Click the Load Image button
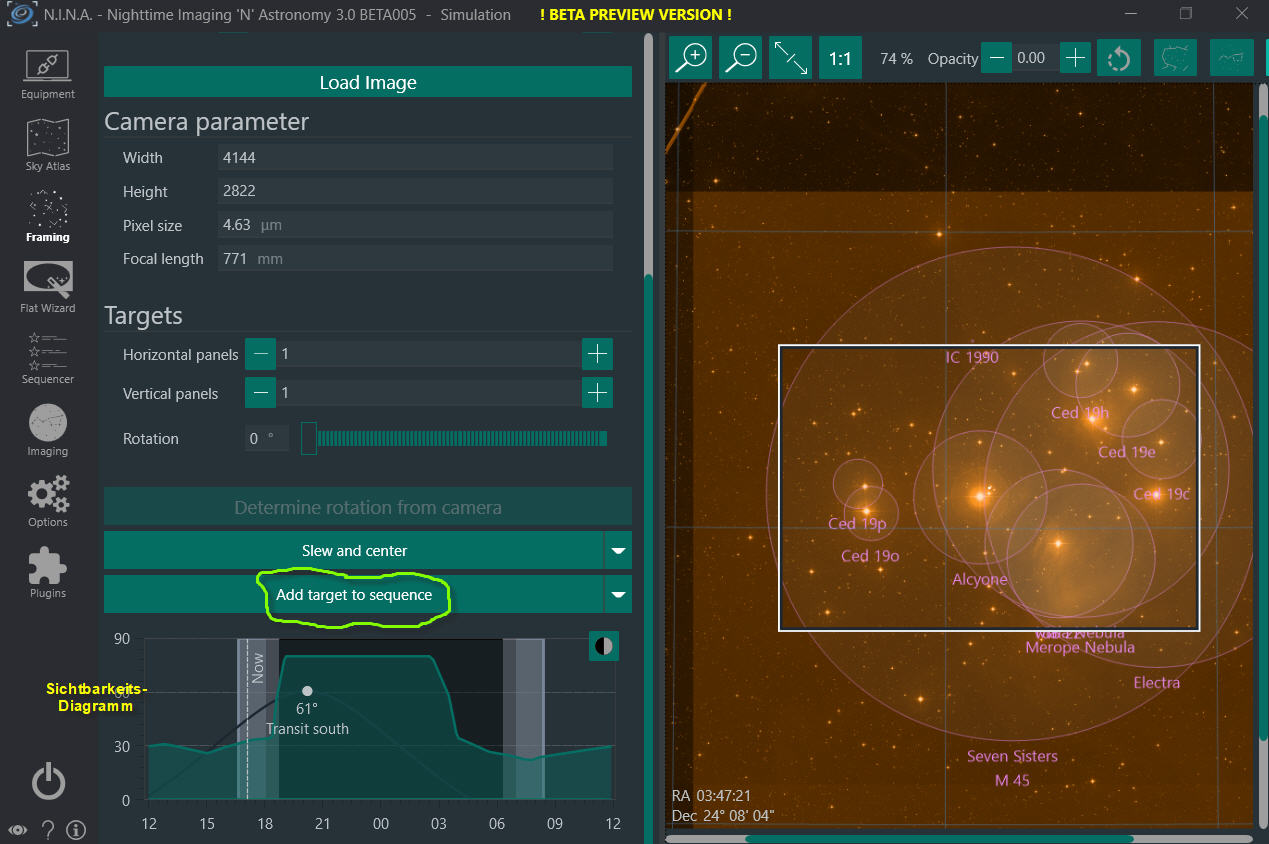1269x844 pixels. [367, 82]
